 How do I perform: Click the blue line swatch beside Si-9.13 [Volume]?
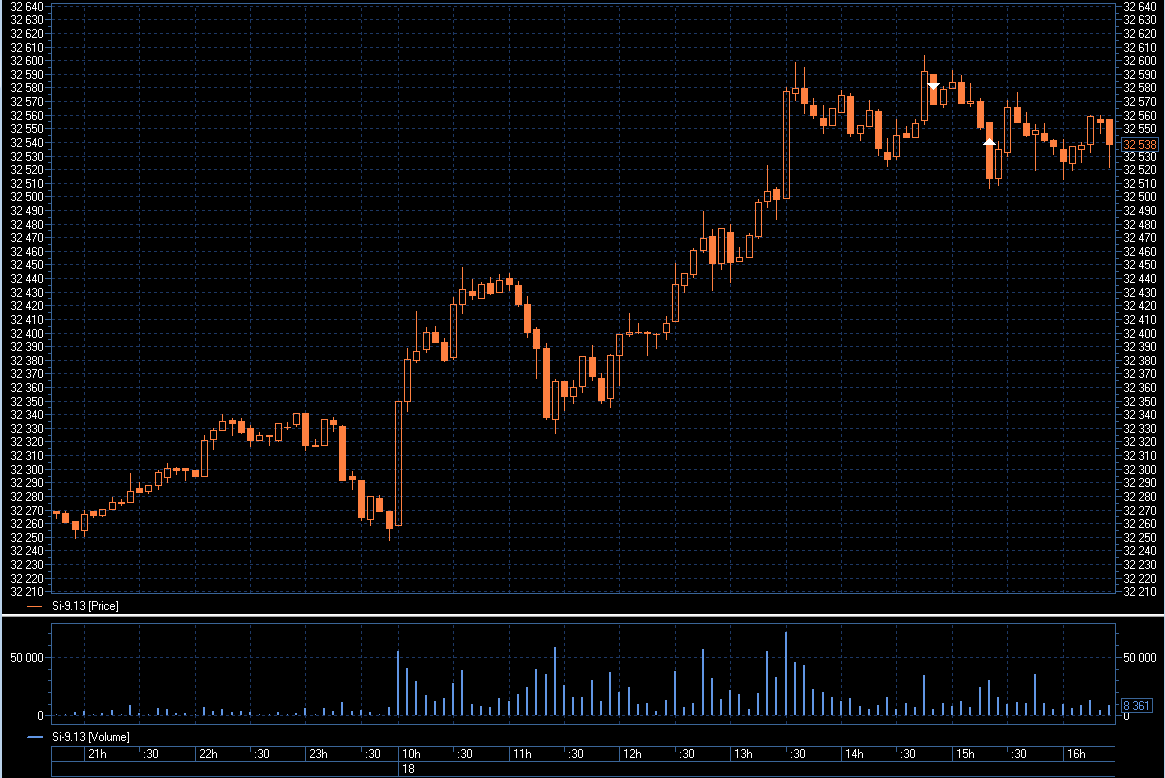pyautogui.click(x=34, y=737)
